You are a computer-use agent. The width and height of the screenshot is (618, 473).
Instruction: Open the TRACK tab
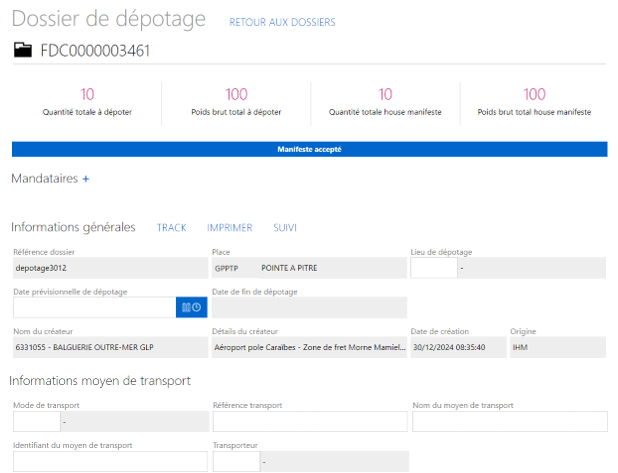click(171, 228)
